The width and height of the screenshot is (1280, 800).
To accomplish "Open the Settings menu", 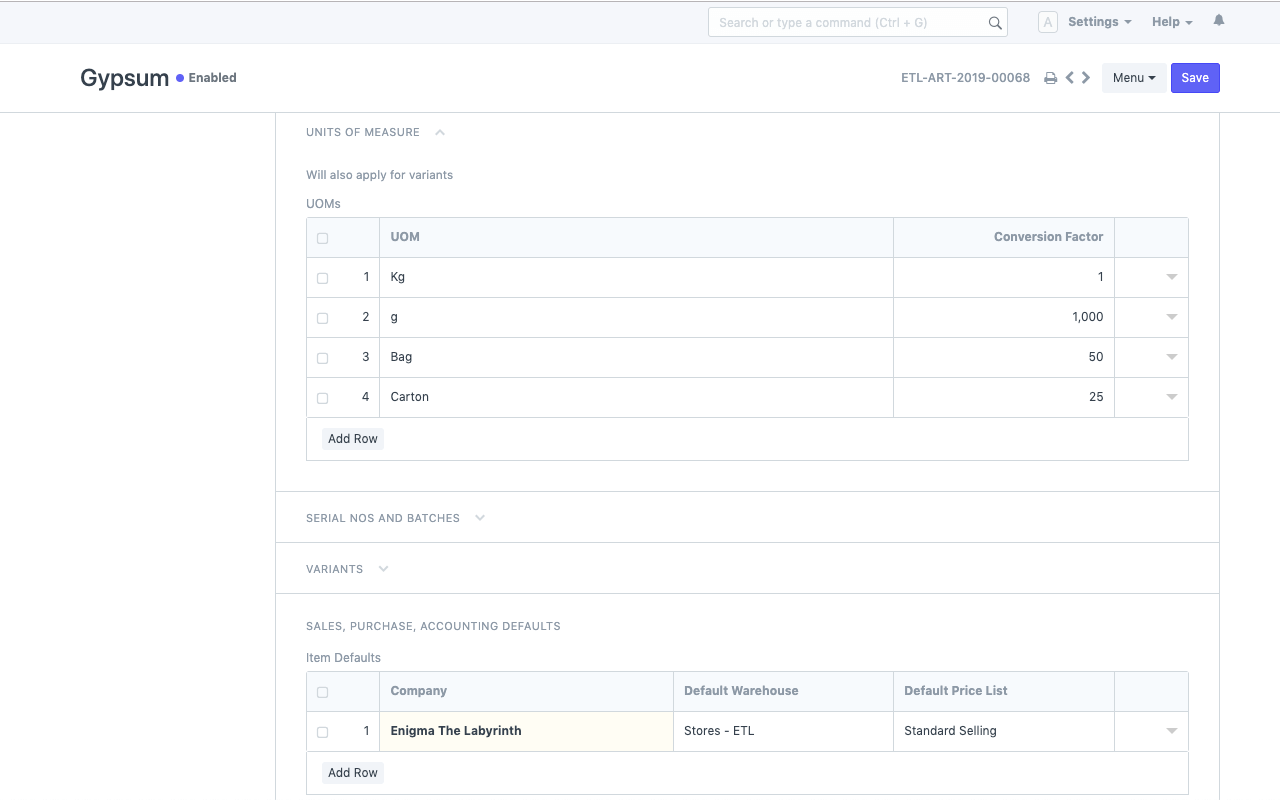I will (1099, 22).
